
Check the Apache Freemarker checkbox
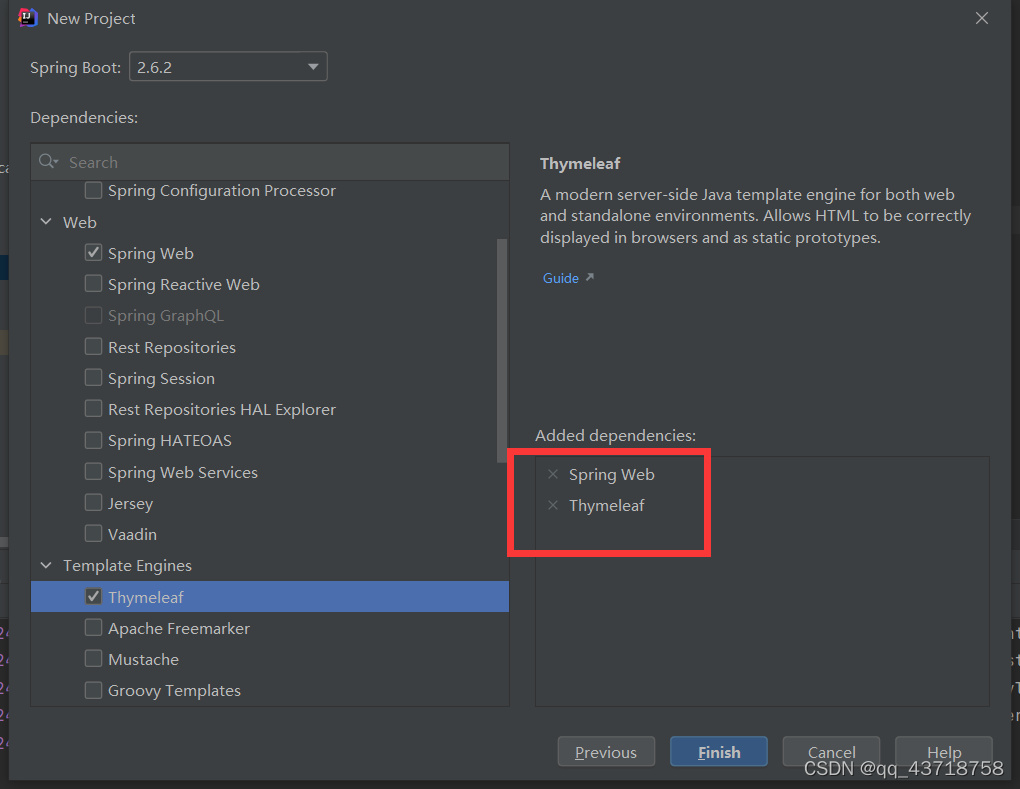[94, 628]
